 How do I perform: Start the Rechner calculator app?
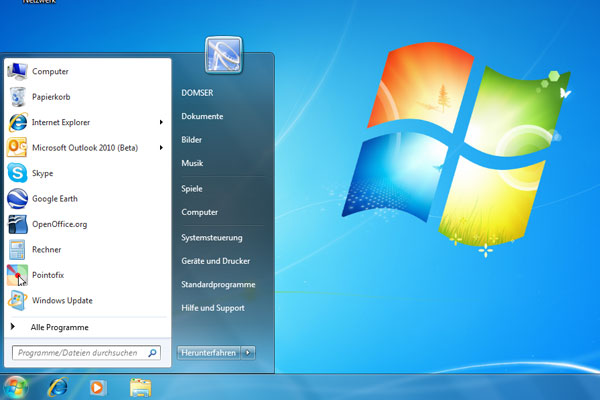coord(47,250)
